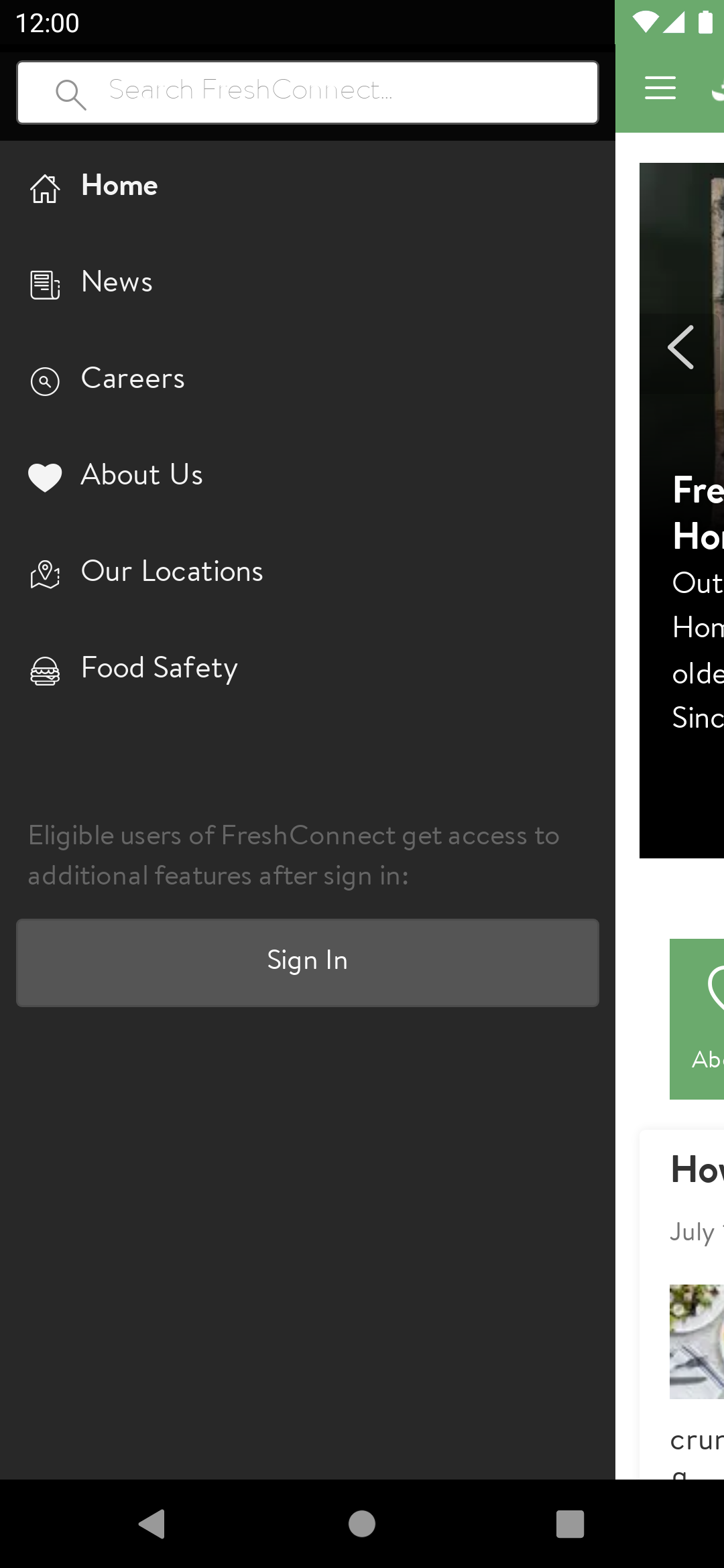Tap the newspaper icon beside News
Viewport: 724px width, 1568px height.
coord(45,285)
